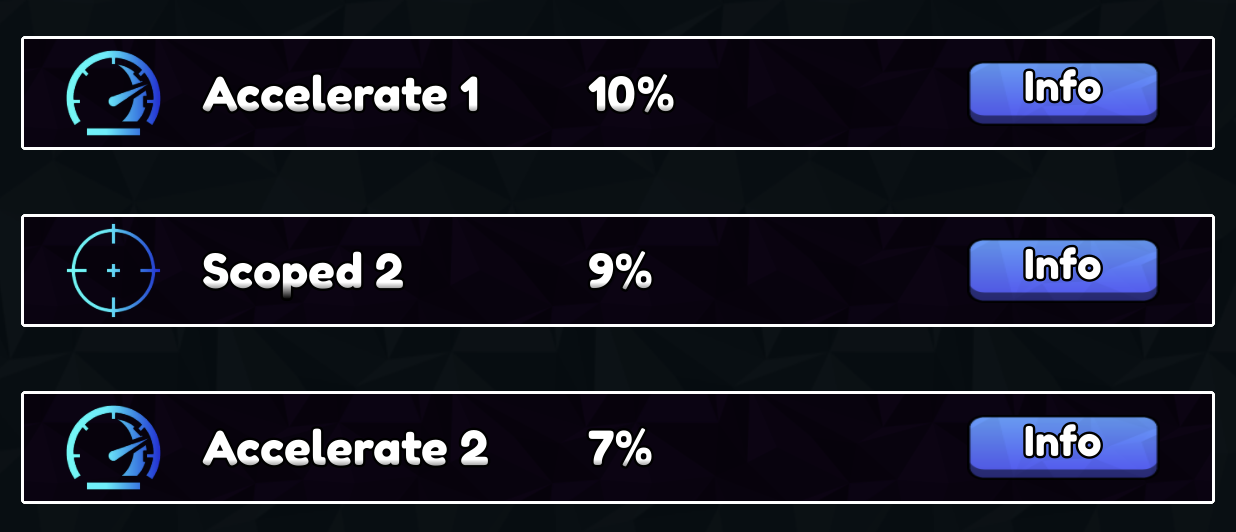Click the dark gap between Accelerate 1 and Scoped 2 rows
Image resolution: width=1236 pixels, height=532 pixels.
click(618, 182)
